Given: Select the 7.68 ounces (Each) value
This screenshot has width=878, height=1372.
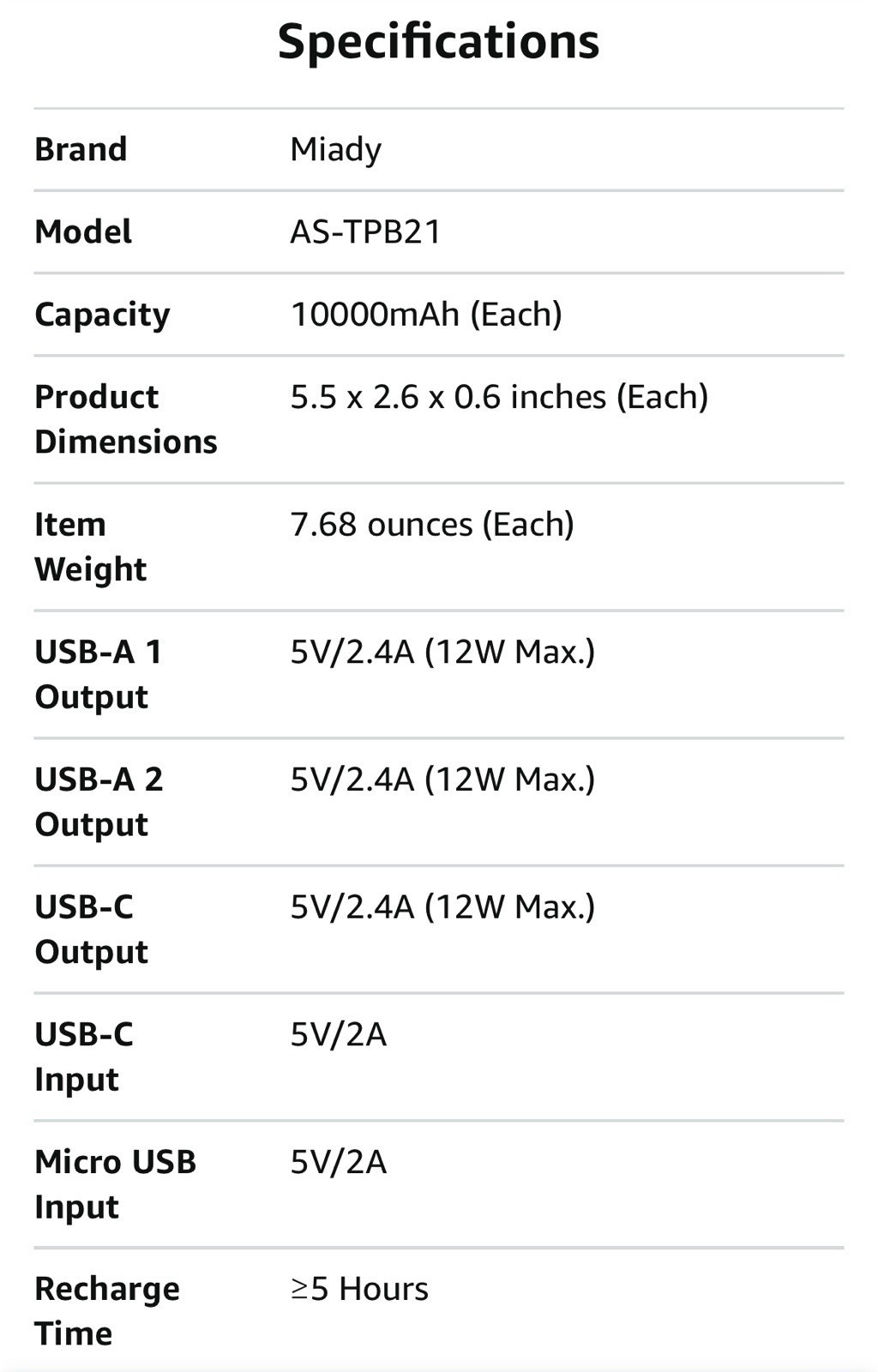Looking at the screenshot, I should point(432,524).
